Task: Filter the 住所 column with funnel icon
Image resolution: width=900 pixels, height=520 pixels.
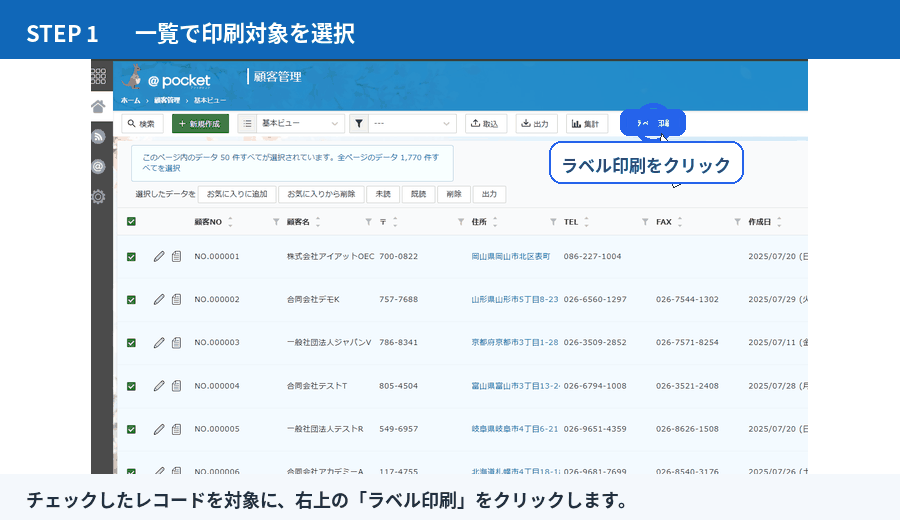Action: [x=553, y=222]
